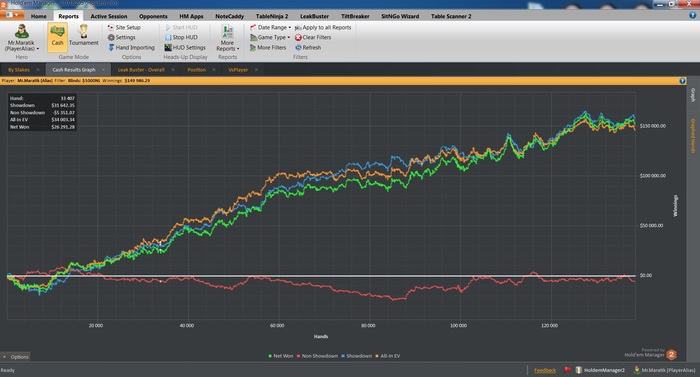The width and height of the screenshot is (700, 377).
Task: Open the Graphed Hands side tab
Action: pyautogui.click(x=693, y=136)
